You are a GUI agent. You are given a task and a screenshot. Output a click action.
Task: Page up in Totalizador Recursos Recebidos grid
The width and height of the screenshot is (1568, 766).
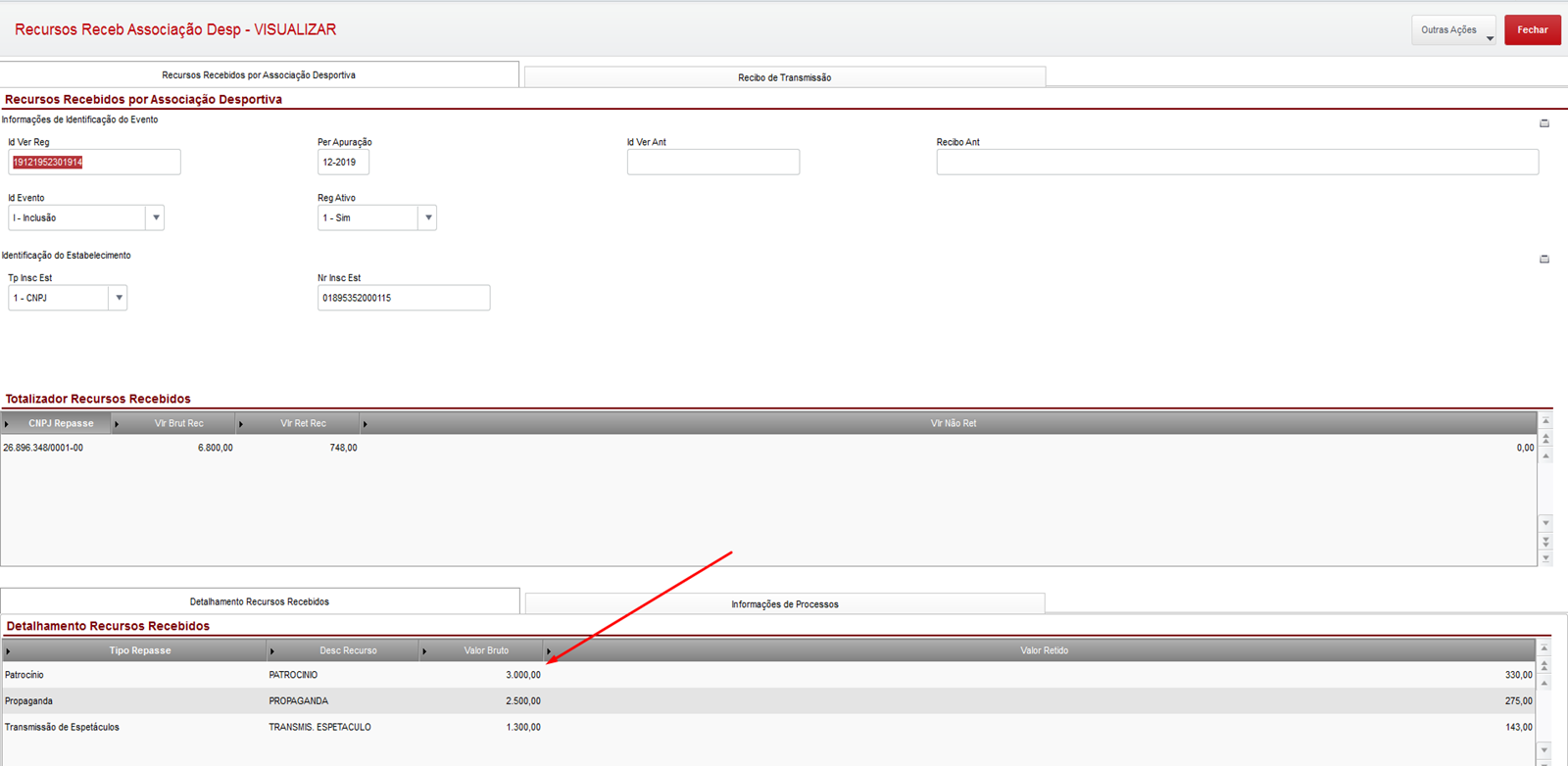pyautogui.click(x=1545, y=439)
